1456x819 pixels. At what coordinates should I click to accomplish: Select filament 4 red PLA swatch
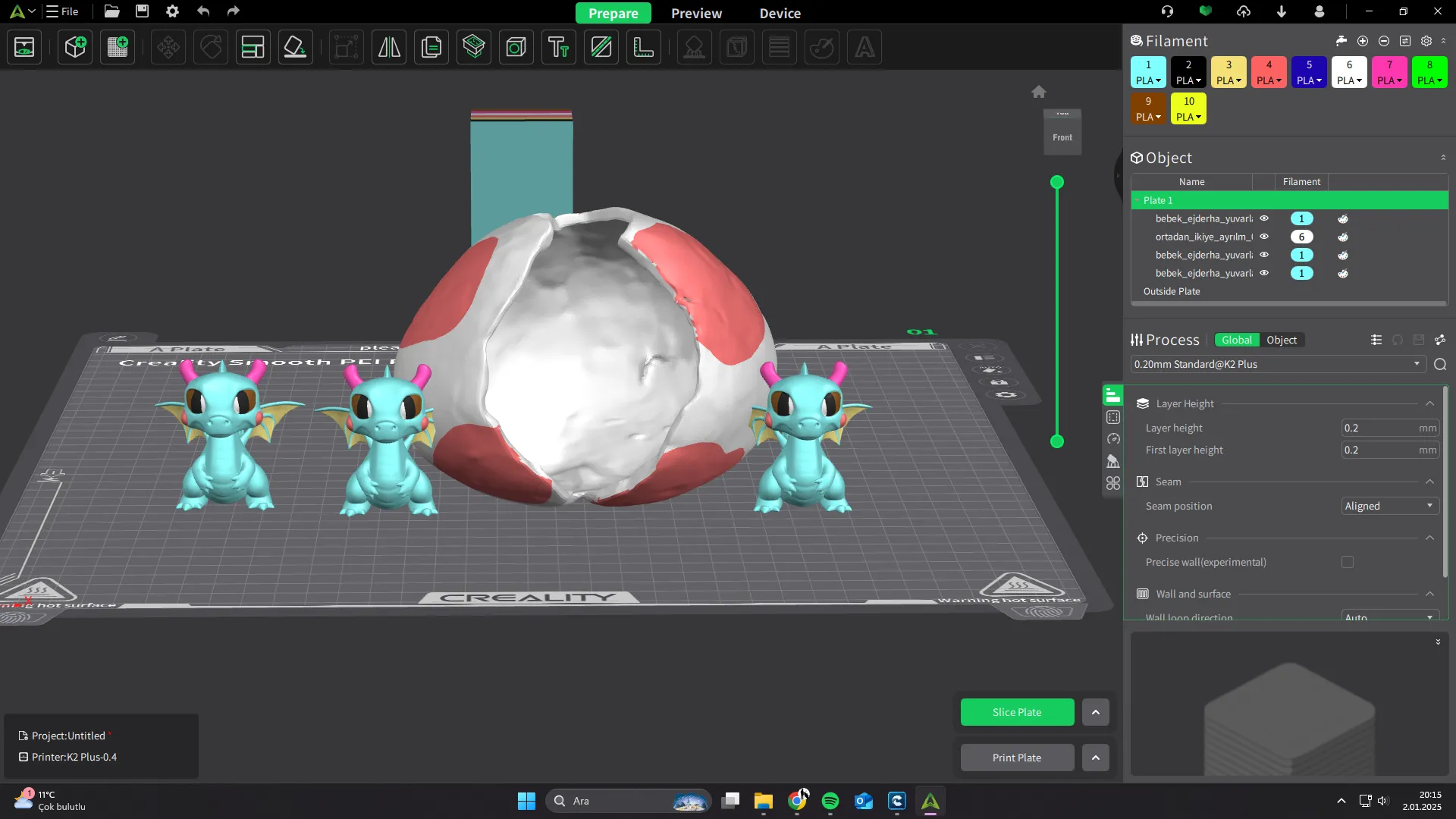[x=1269, y=72]
